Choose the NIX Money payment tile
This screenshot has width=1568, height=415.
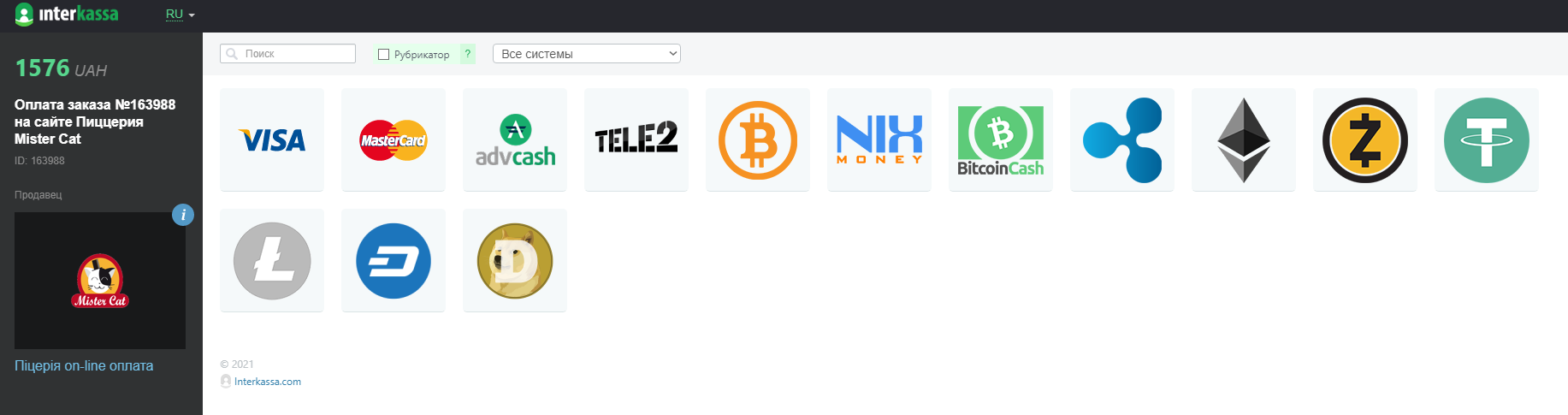879,139
